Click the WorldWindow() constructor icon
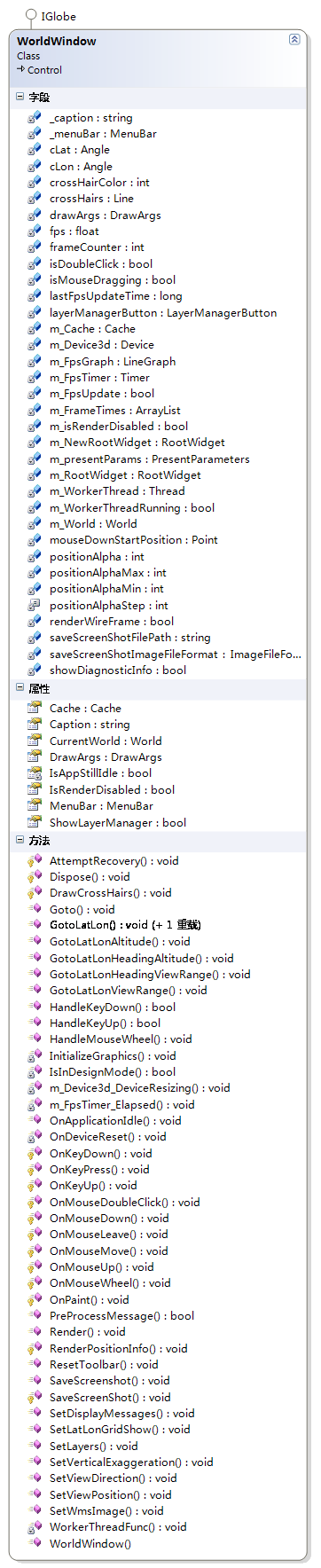Image resolution: width=321 pixels, height=1568 pixels. (x=35, y=1543)
